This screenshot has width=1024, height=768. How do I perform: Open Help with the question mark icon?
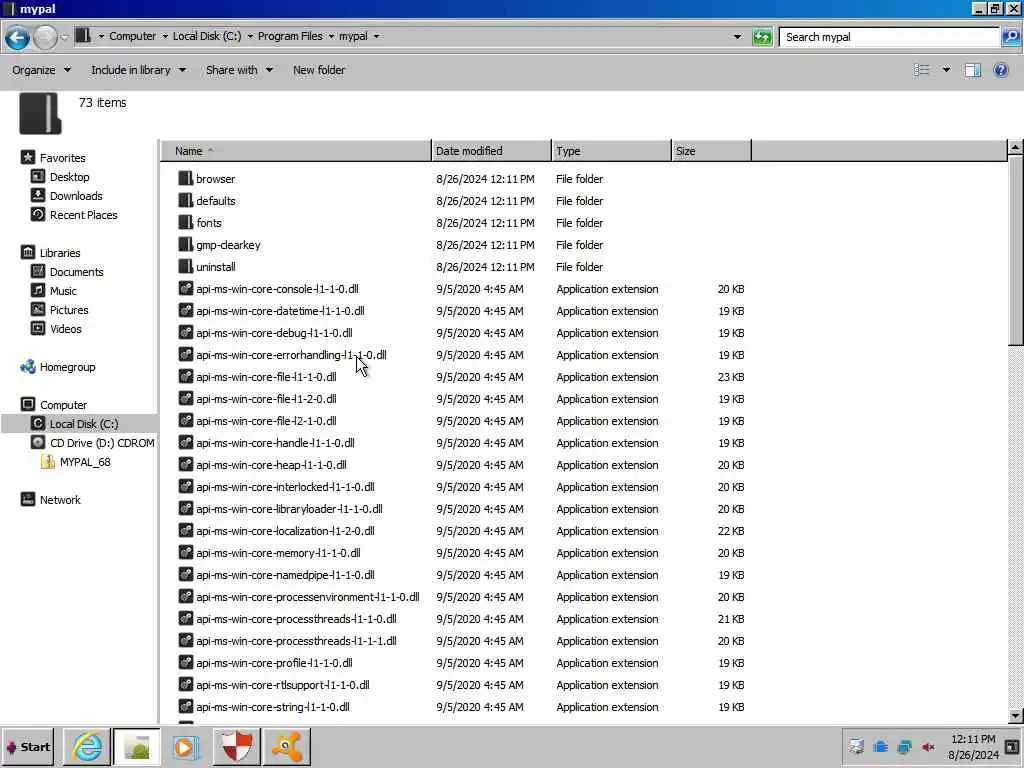coord(1000,70)
